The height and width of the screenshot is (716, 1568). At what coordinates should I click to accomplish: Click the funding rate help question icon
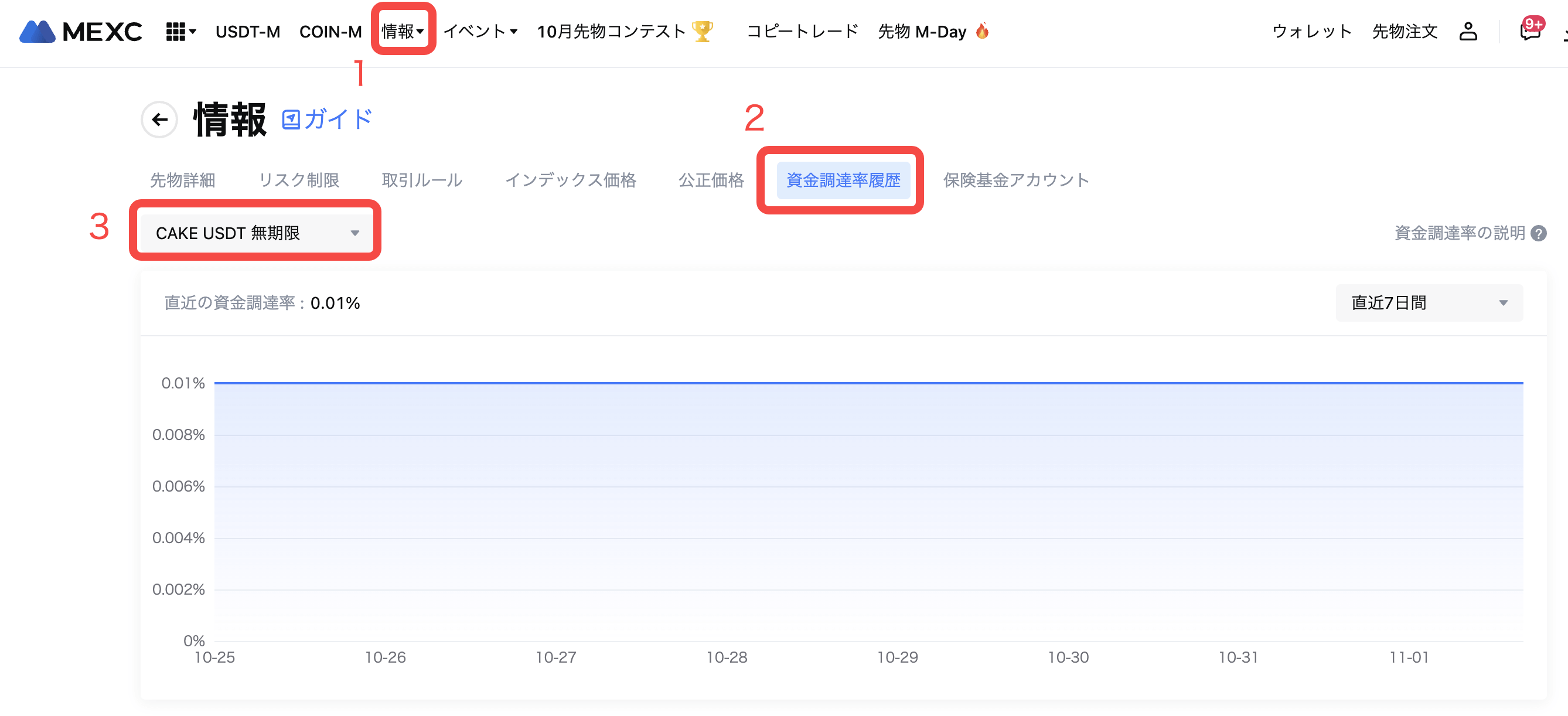(x=1539, y=233)
